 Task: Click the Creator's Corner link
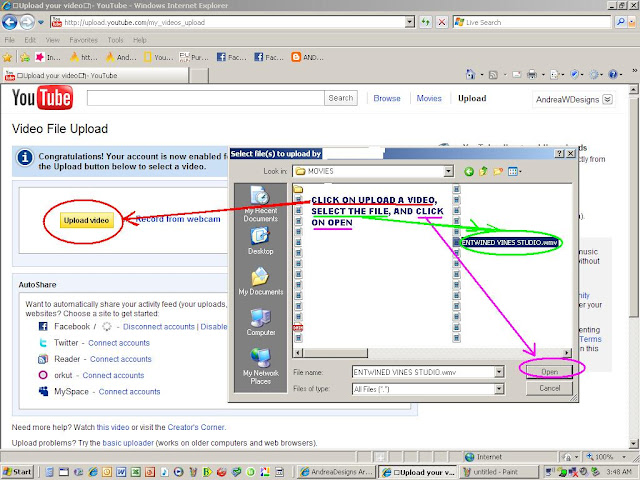[x=196, y=427]
